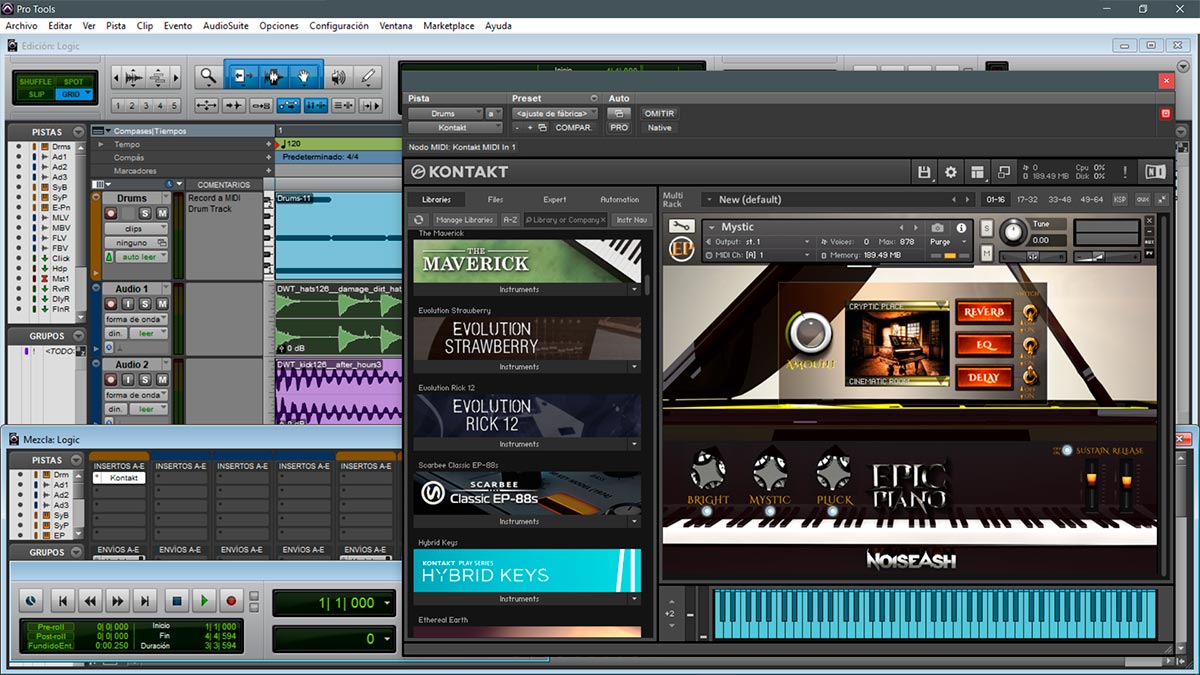The image size is (1200, 675).
Task: Open the Hybrid Keys library banner
Action: point(527,570)
